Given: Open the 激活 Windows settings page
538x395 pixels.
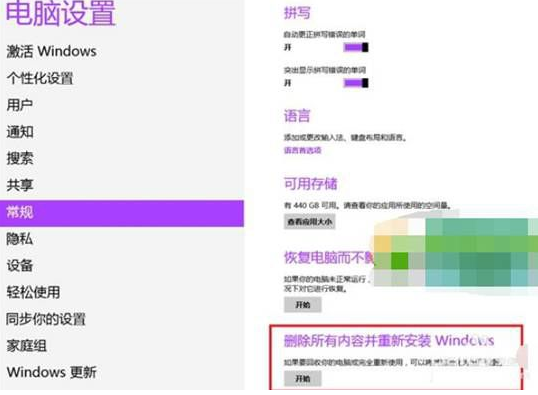Looking at the screenshot, I should pos(51,51).
